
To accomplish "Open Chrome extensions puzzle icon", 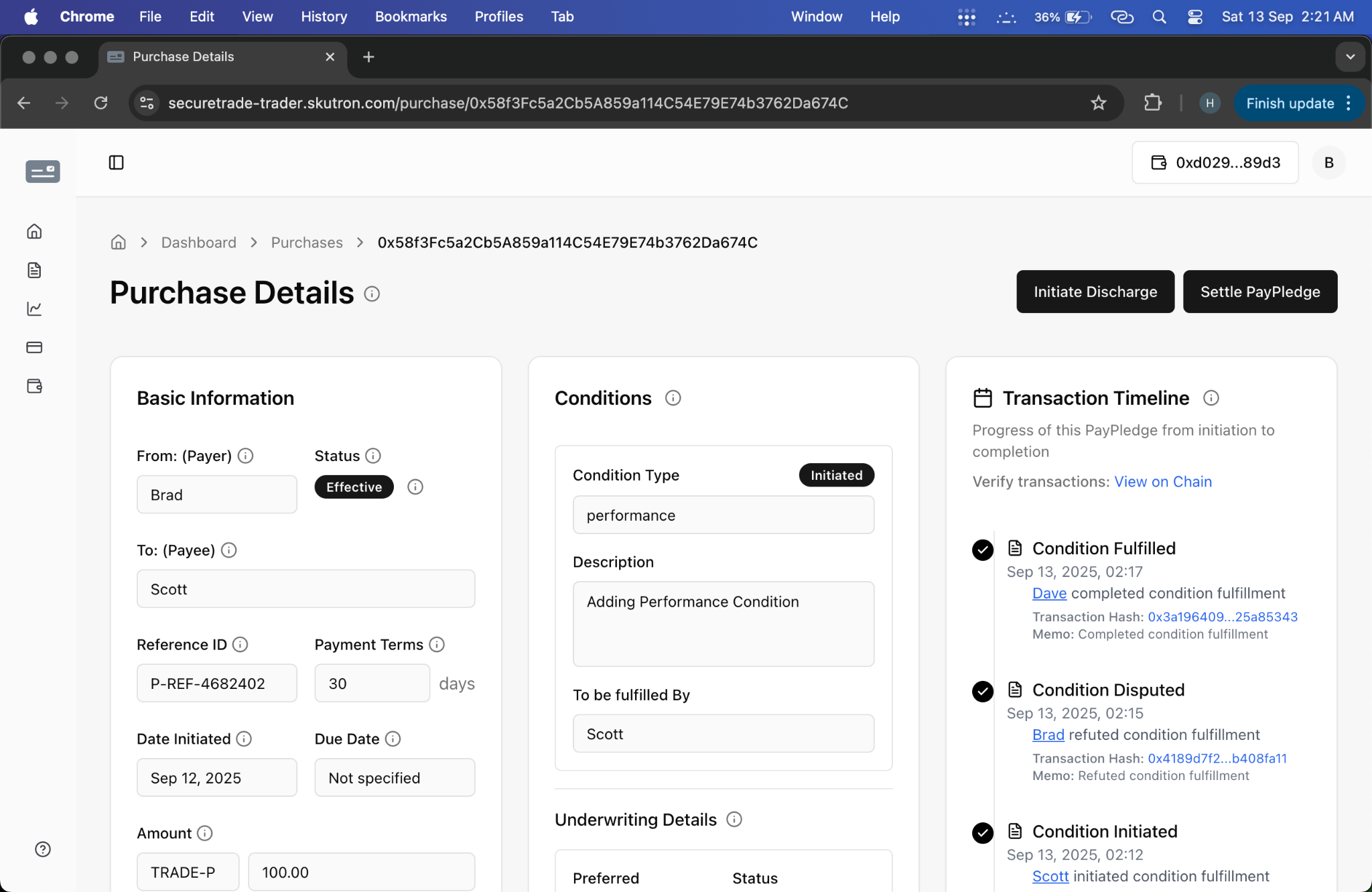I will click(1152, 103).
